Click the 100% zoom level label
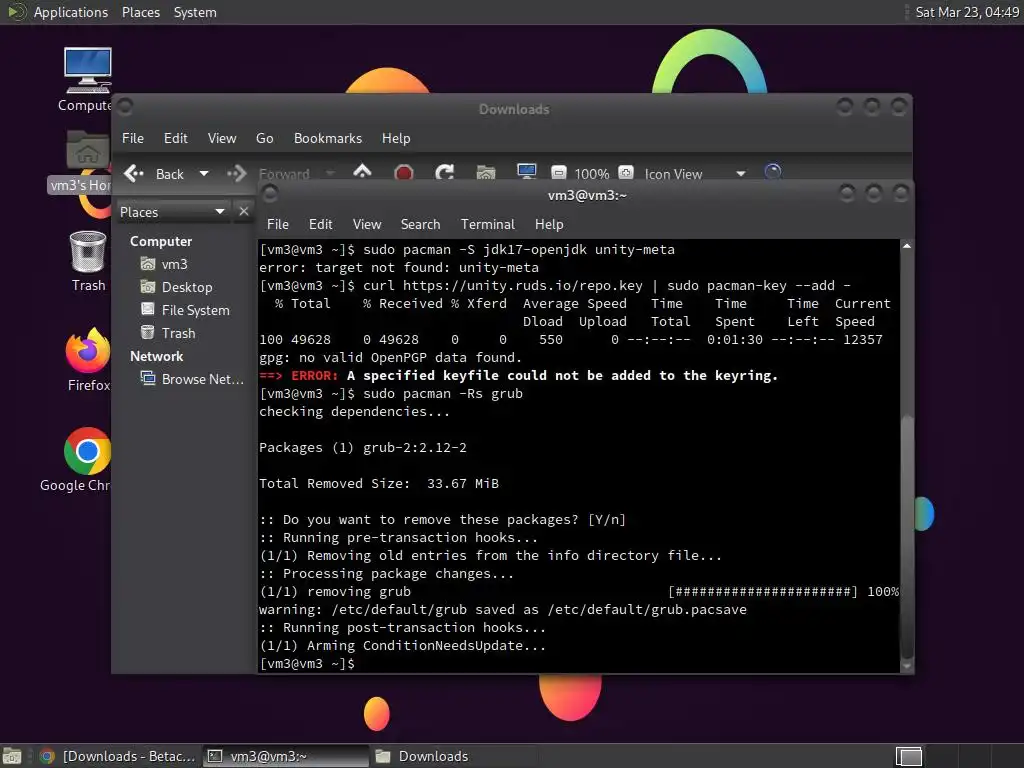 592,174
